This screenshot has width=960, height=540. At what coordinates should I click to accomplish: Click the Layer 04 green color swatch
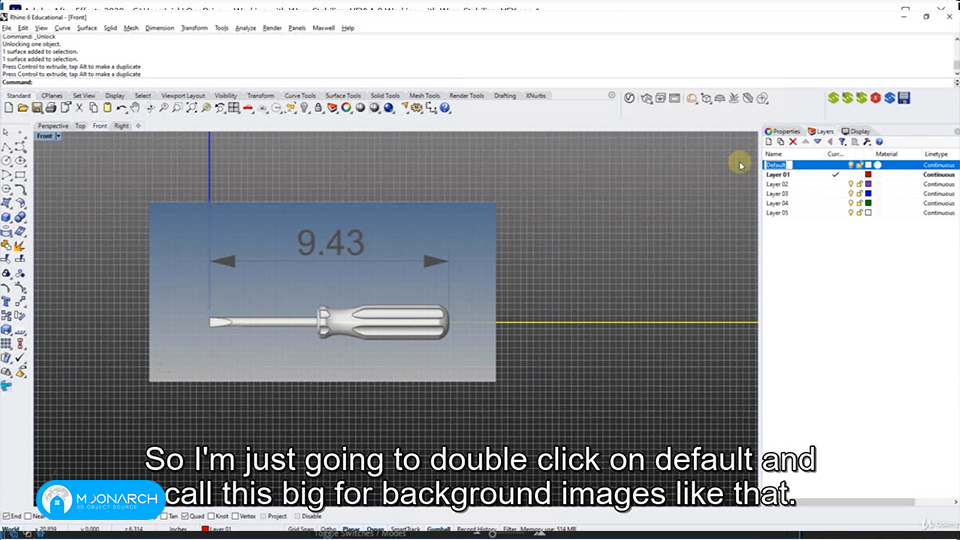click(x=868, y=203)
